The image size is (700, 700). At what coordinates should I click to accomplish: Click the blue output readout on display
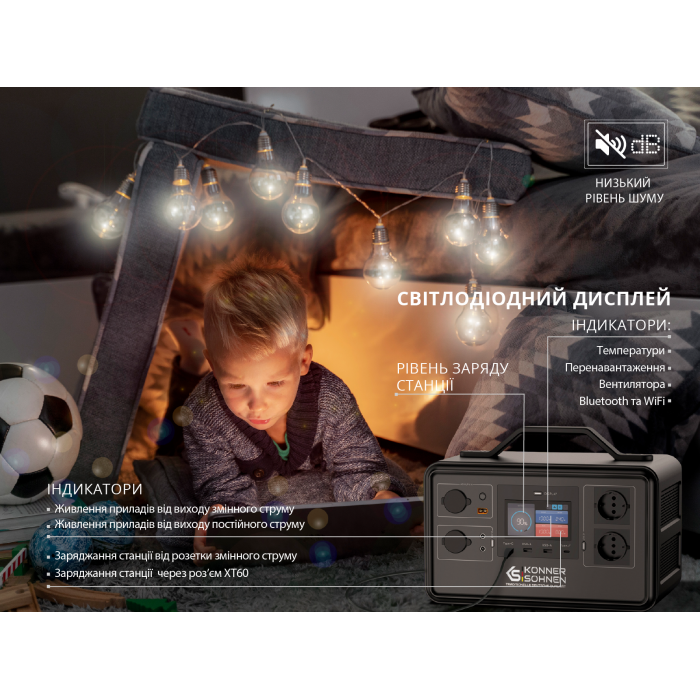tap(551, 517)
